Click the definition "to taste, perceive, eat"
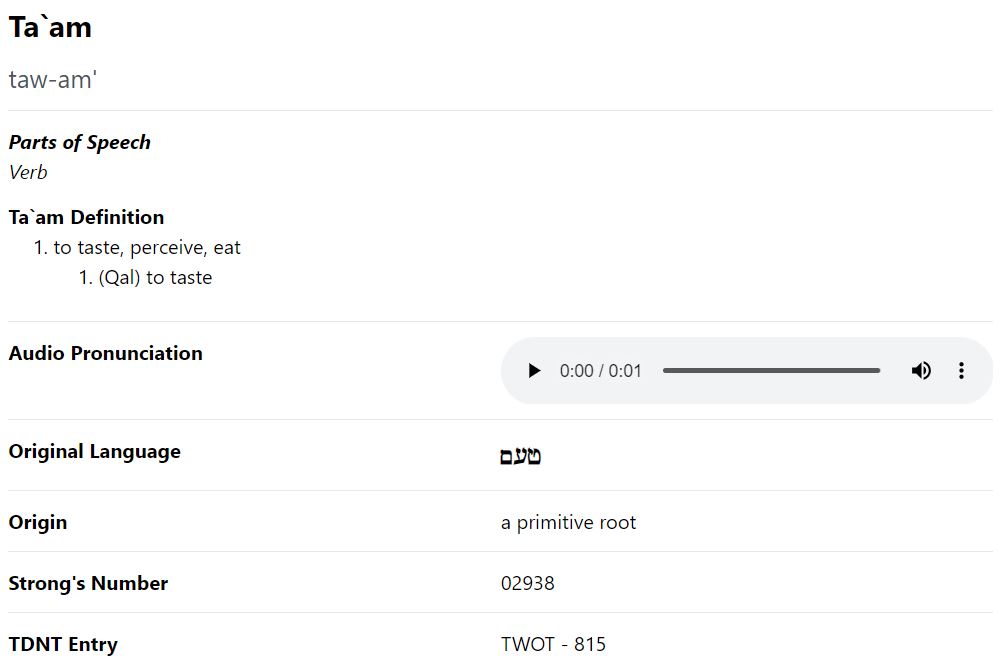Viewport: 1002px width, 668px height. (147, 248)
